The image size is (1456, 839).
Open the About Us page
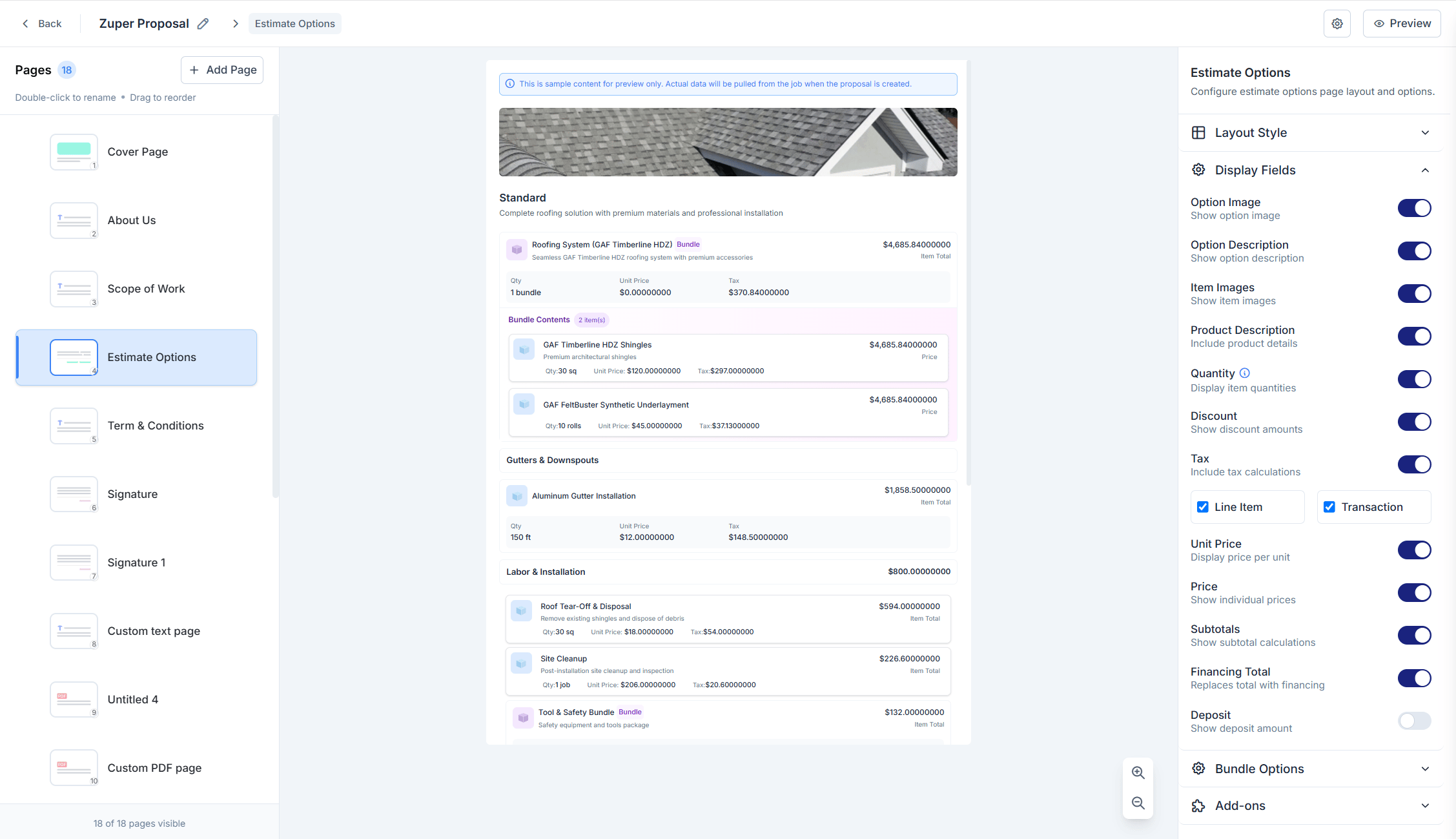pos(136,220)
